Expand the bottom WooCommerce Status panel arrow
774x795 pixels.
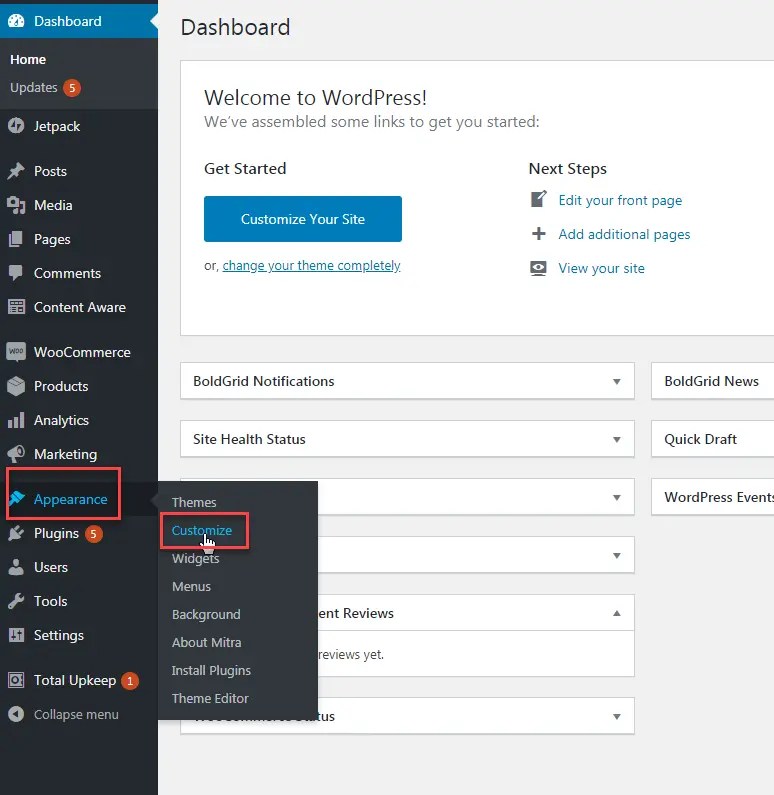pyautogui.click(x=617, y=716)
